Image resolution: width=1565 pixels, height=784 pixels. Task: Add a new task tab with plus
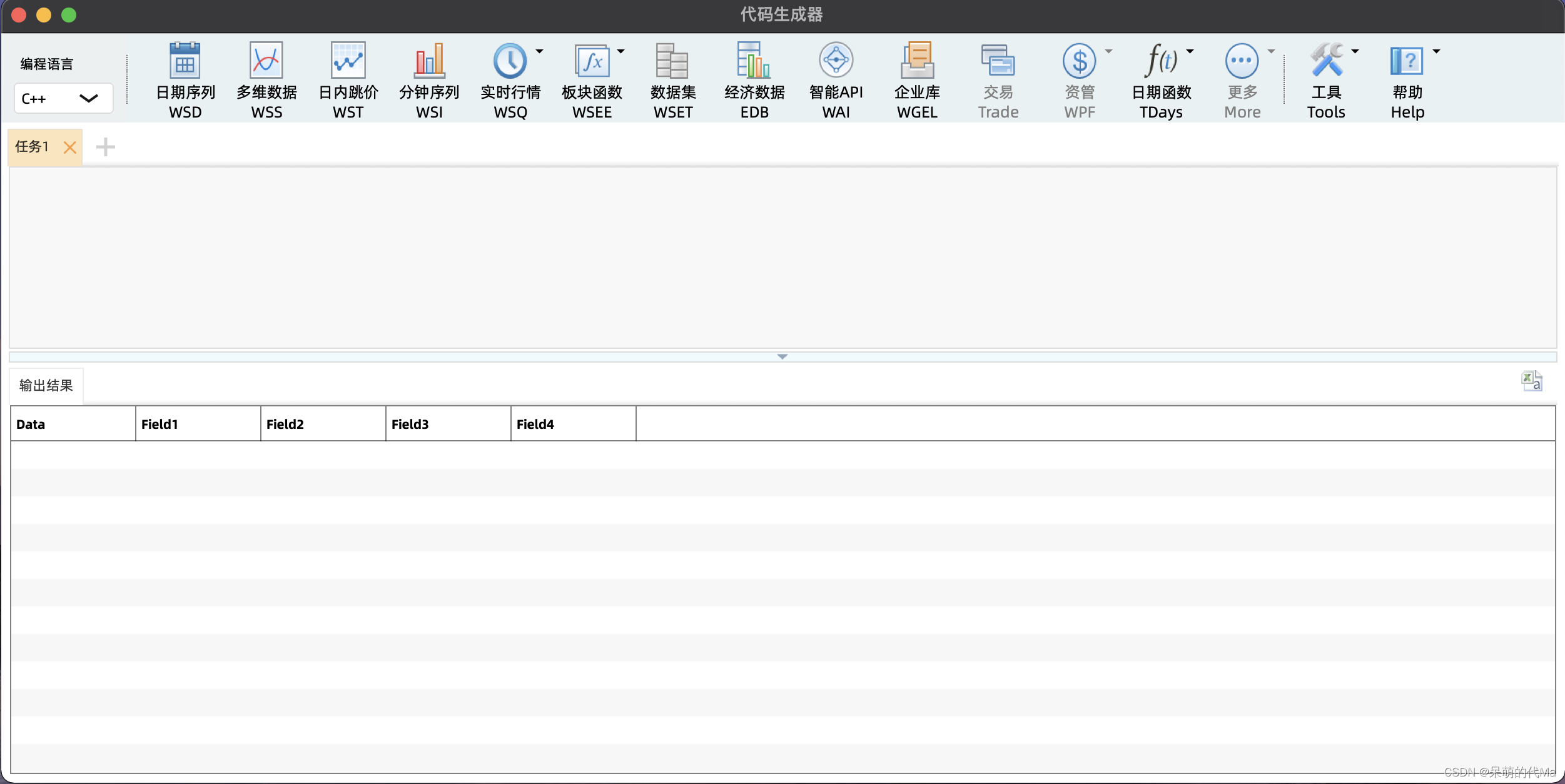tap(105, 147)
